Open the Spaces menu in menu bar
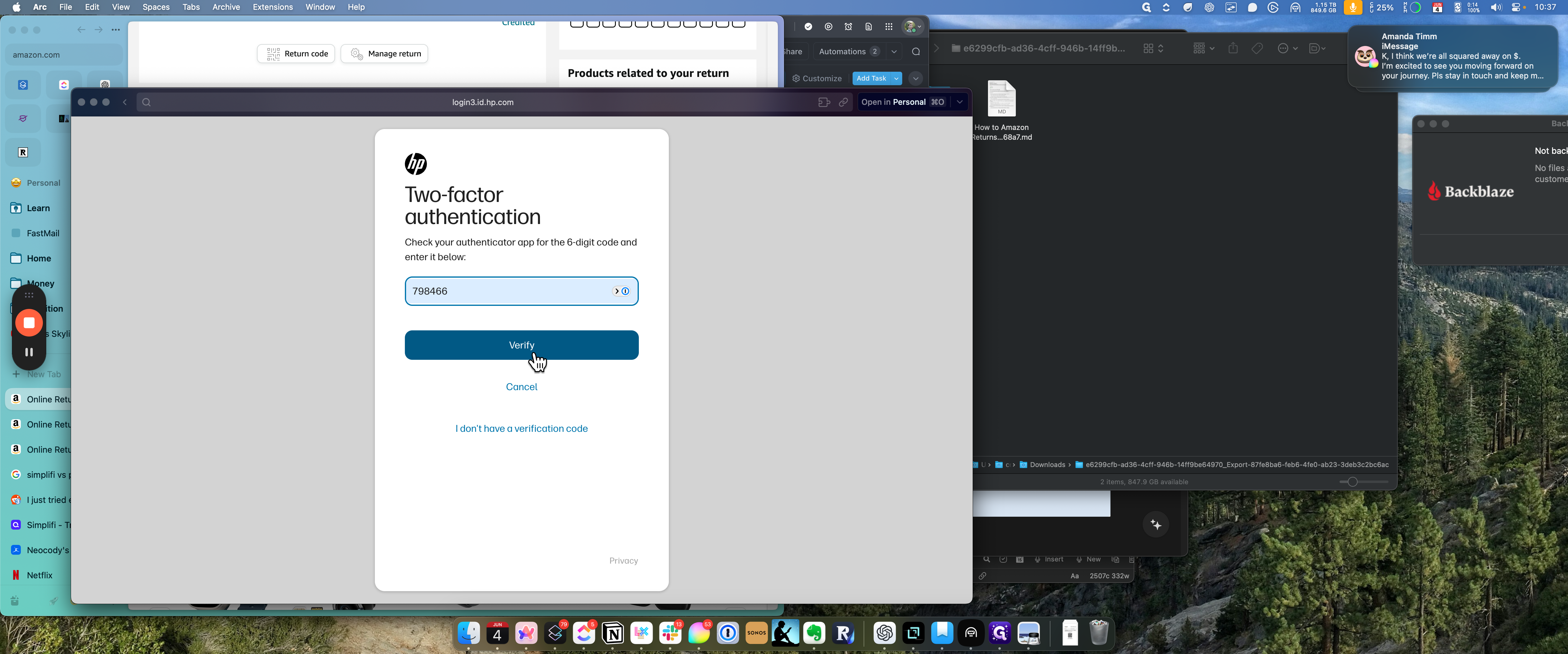The height and width of the screenshot is (654, 1568). coord(156,7)
